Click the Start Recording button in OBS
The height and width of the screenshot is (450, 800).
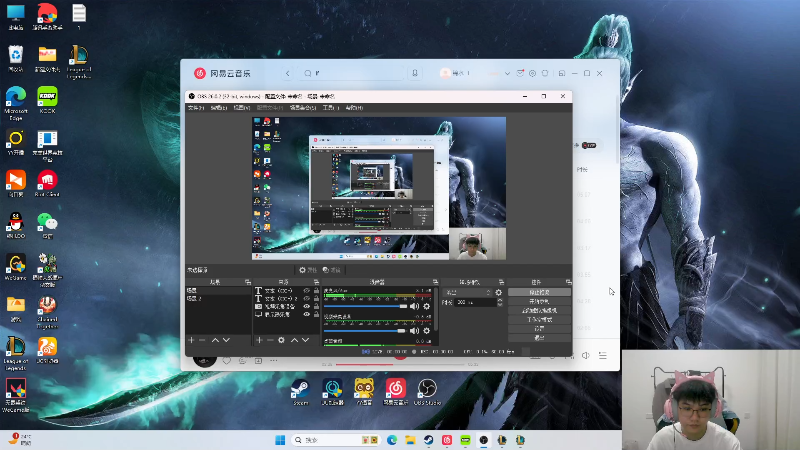pos(538,301)
